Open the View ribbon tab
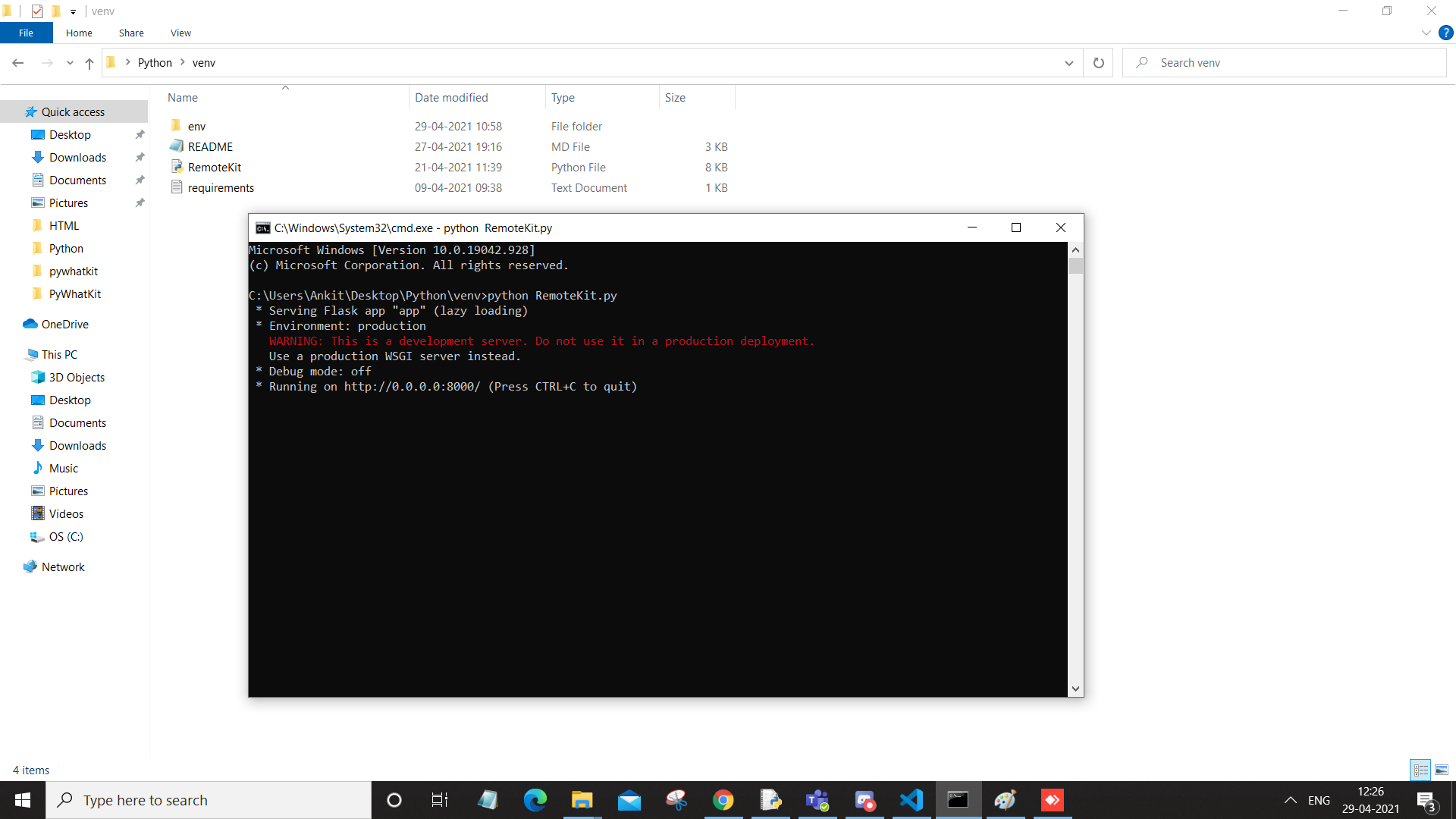This screenshot has height=819, width=1456. pos(180,33)
